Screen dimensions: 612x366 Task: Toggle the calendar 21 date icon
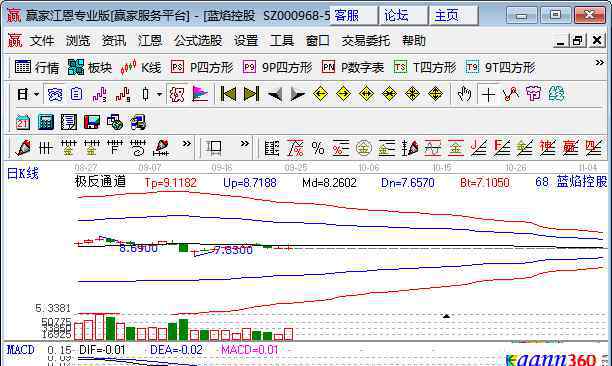click(22, 122)
